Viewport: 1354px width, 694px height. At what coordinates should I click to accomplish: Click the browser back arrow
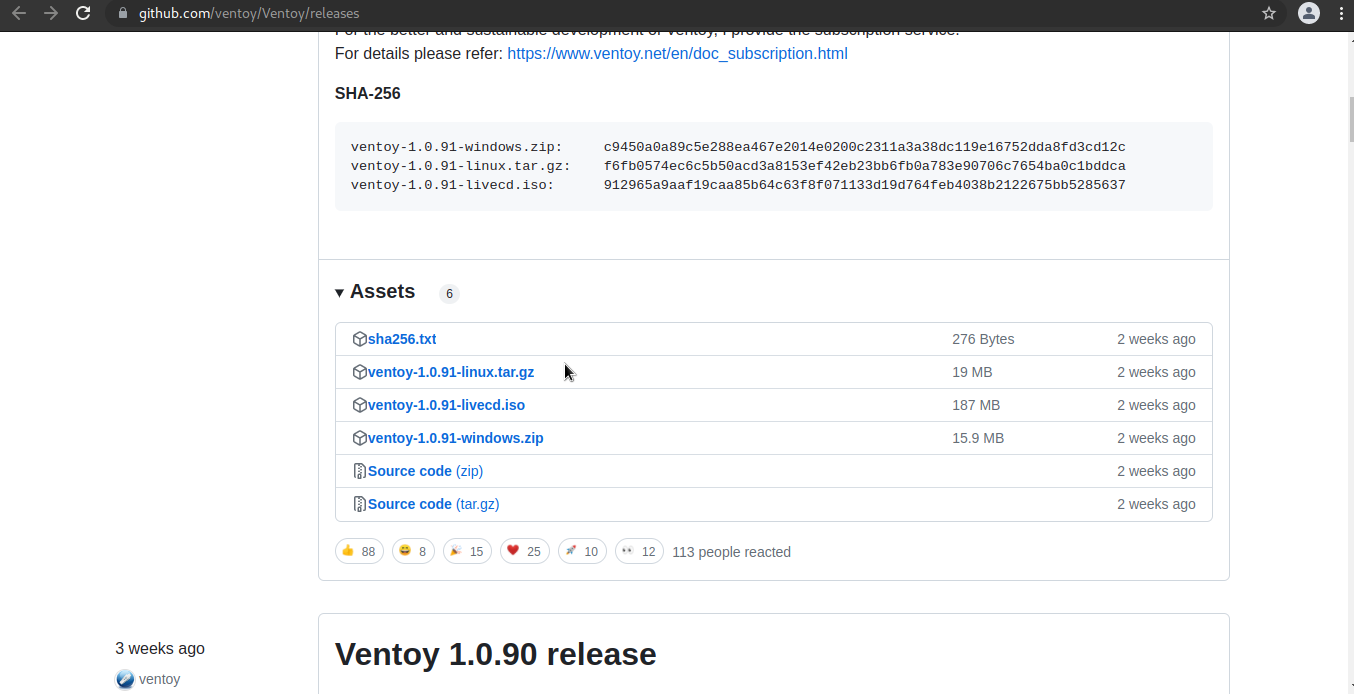(19, 13)
